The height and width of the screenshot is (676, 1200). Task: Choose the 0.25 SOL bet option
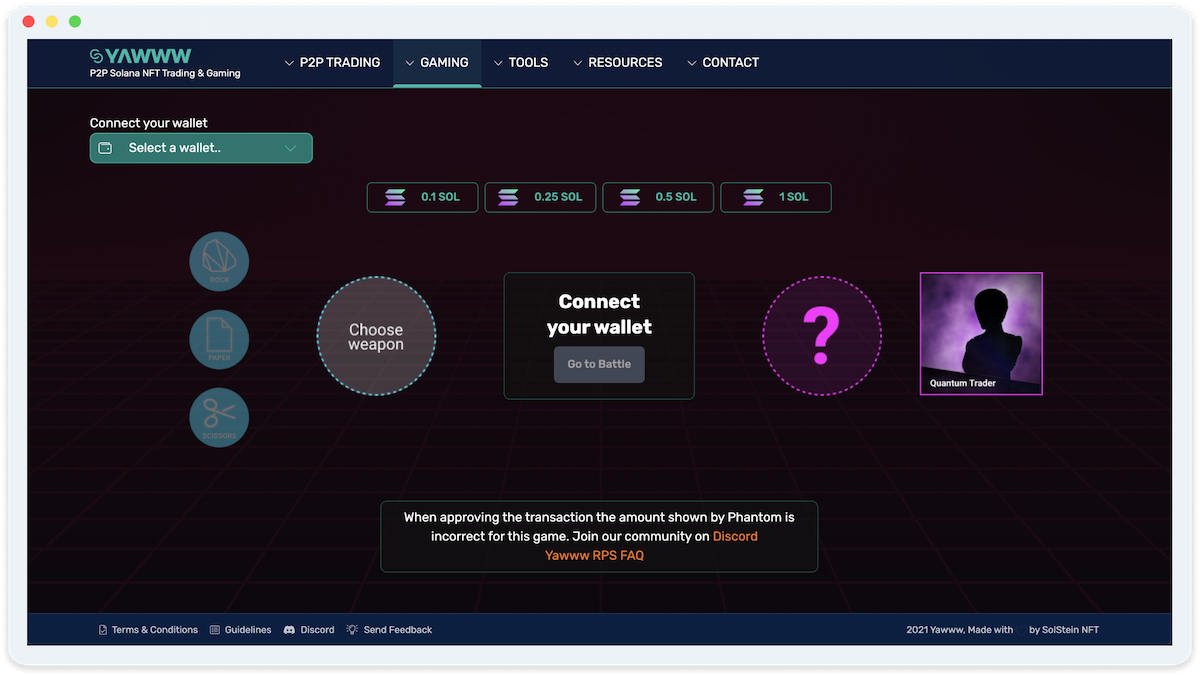tap(540, 197)
